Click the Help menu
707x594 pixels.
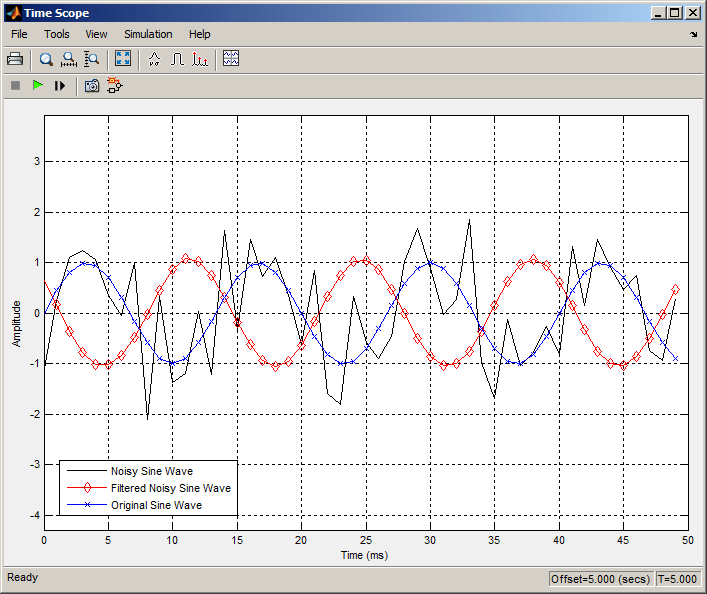coord(200,34)
